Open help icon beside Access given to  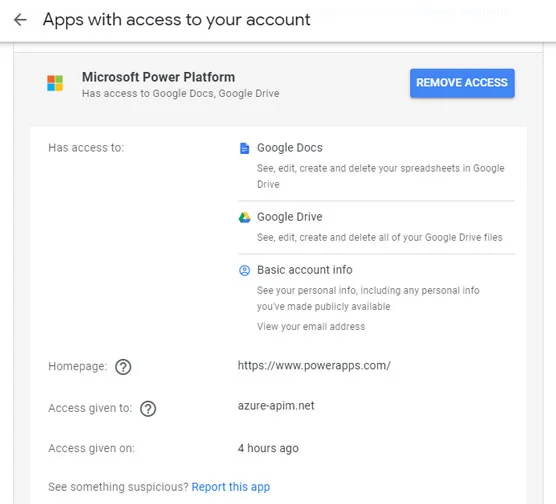coord(148,409)
